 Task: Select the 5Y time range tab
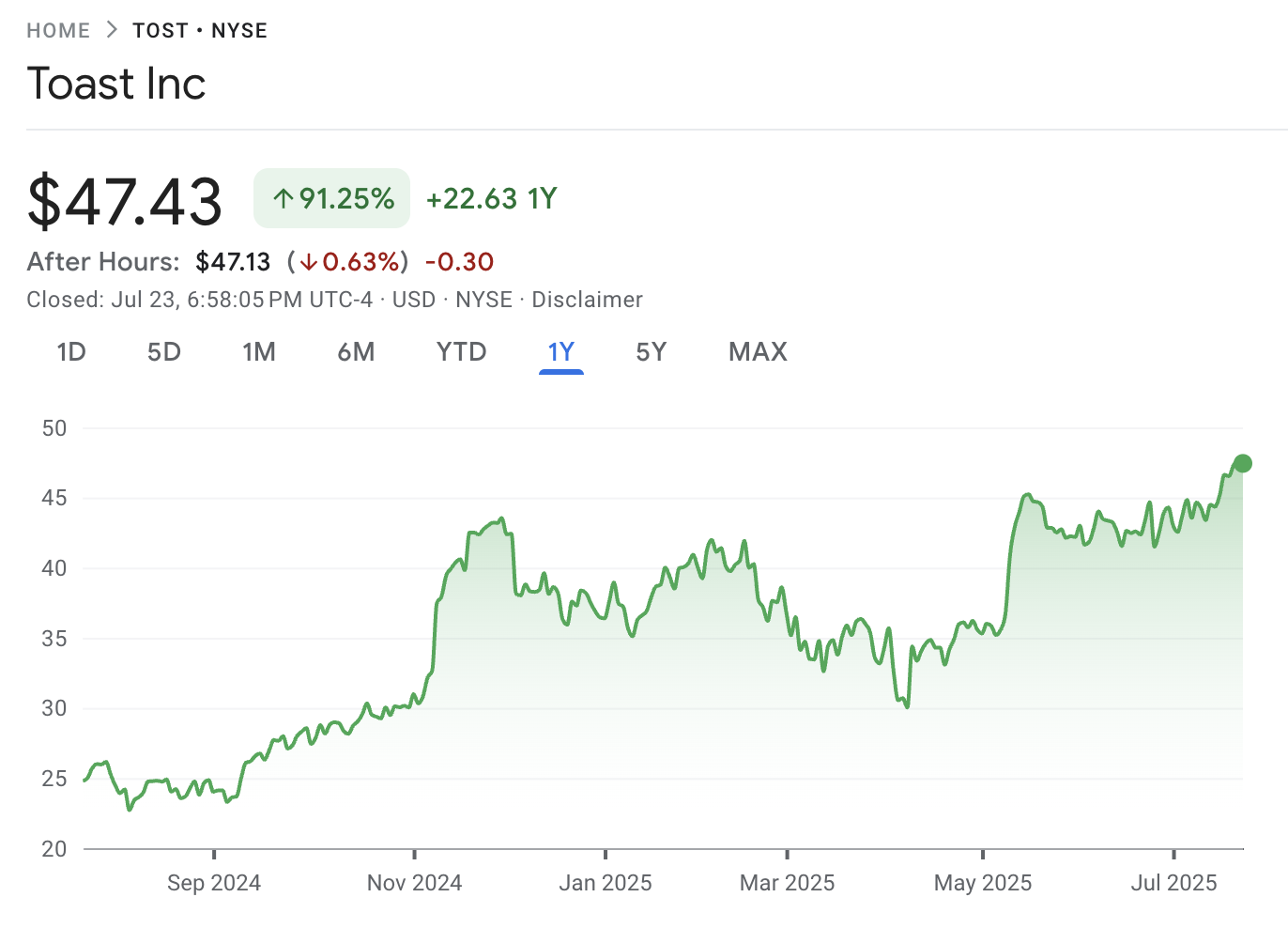[x=652, y=352]
